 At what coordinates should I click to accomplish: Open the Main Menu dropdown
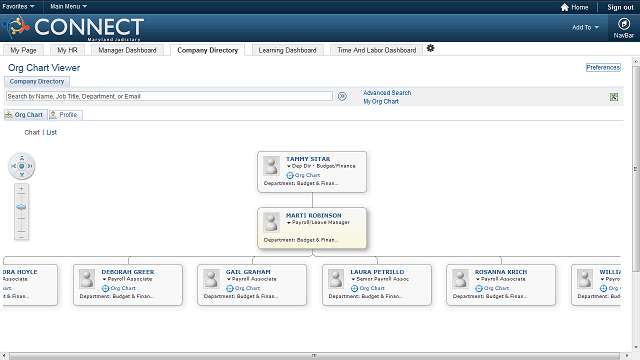click(69, 7)
